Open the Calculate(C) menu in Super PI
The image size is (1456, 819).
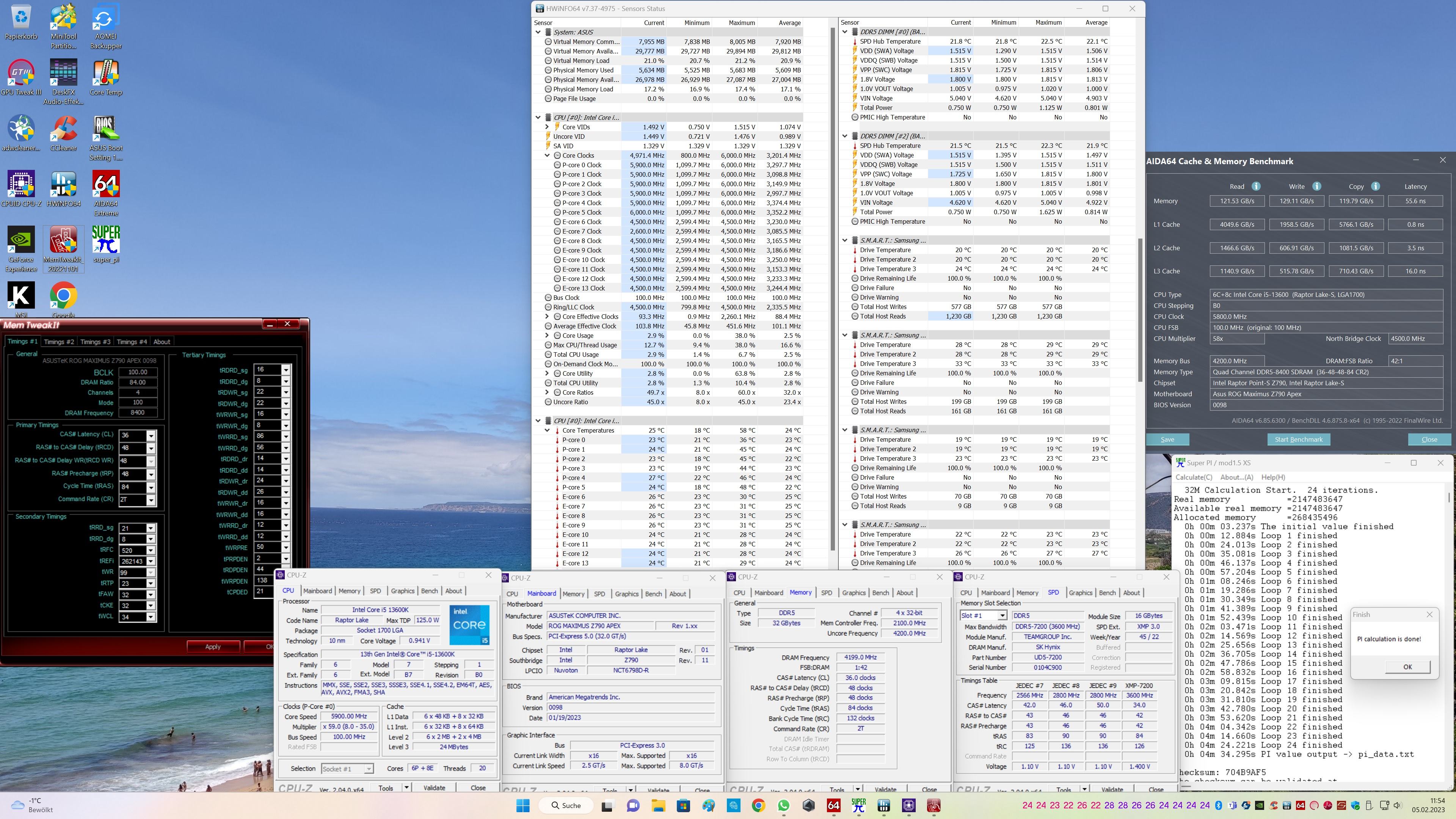pyautogui.click(x=1194, y=477)
